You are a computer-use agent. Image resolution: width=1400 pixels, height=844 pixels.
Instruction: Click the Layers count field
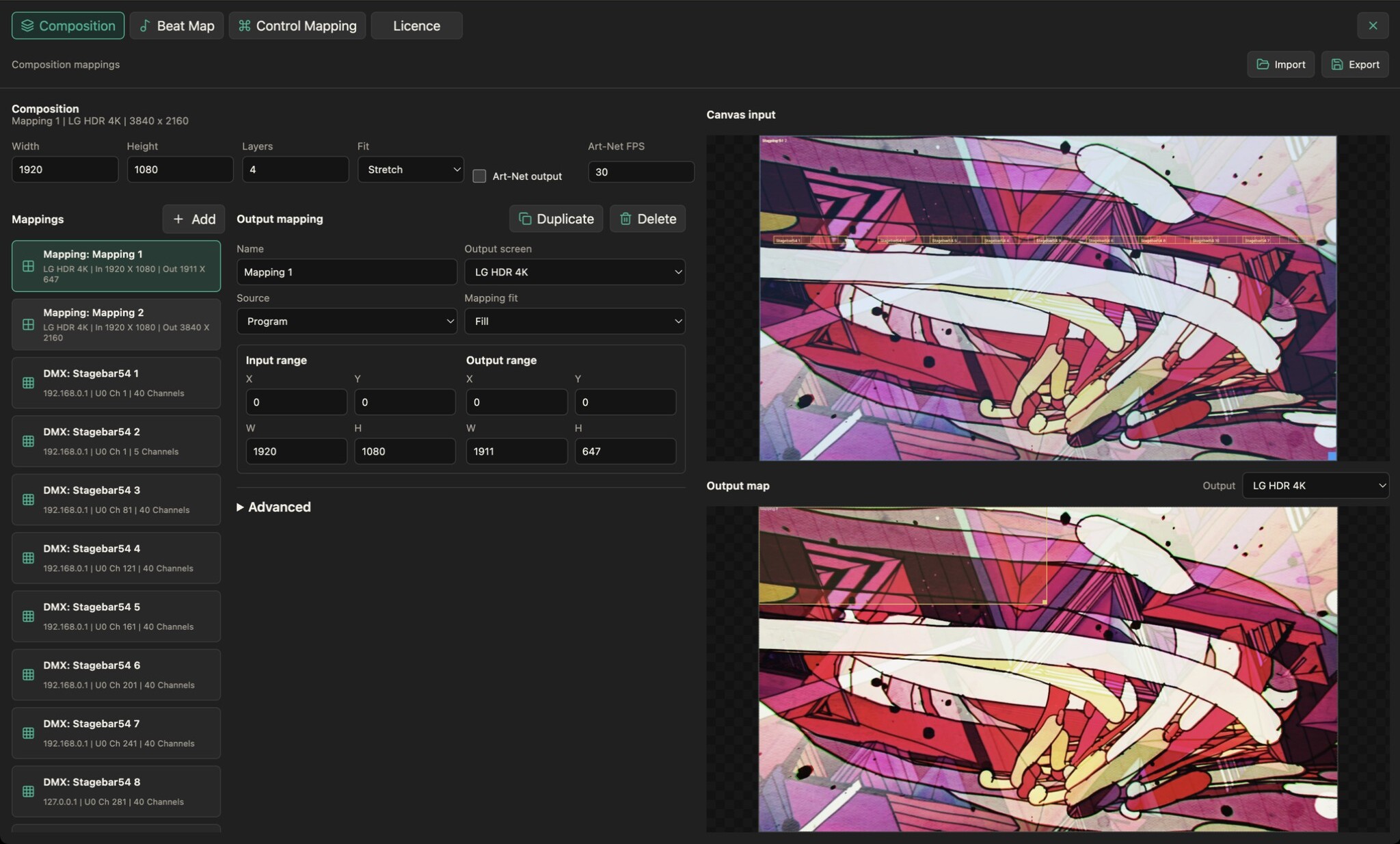[295, 170]
